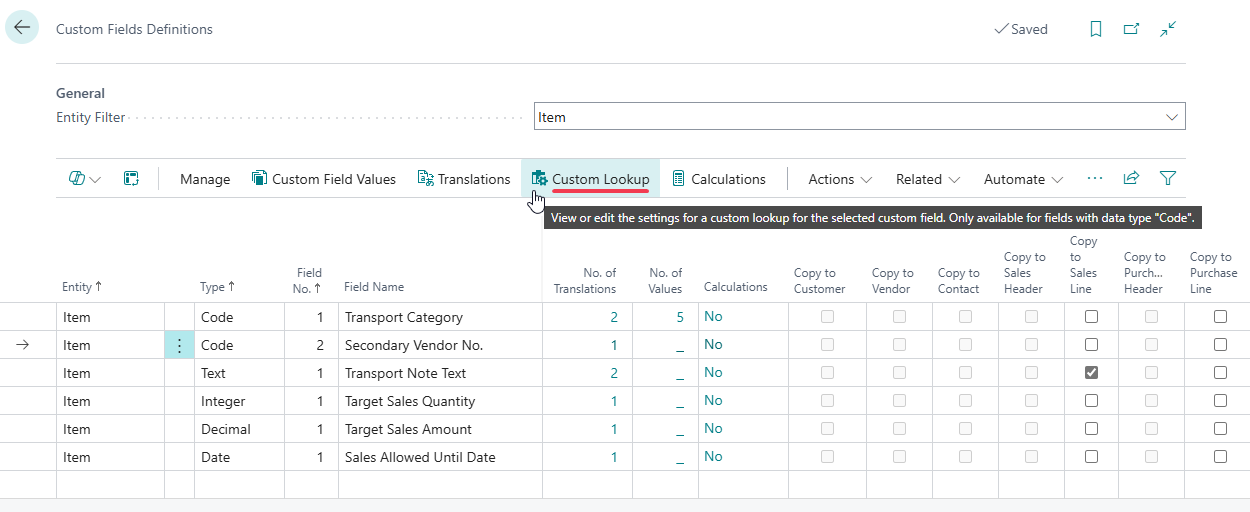Screen dimensions: 1250x512
Task: Open page in new window icon
Action: 1131,29
